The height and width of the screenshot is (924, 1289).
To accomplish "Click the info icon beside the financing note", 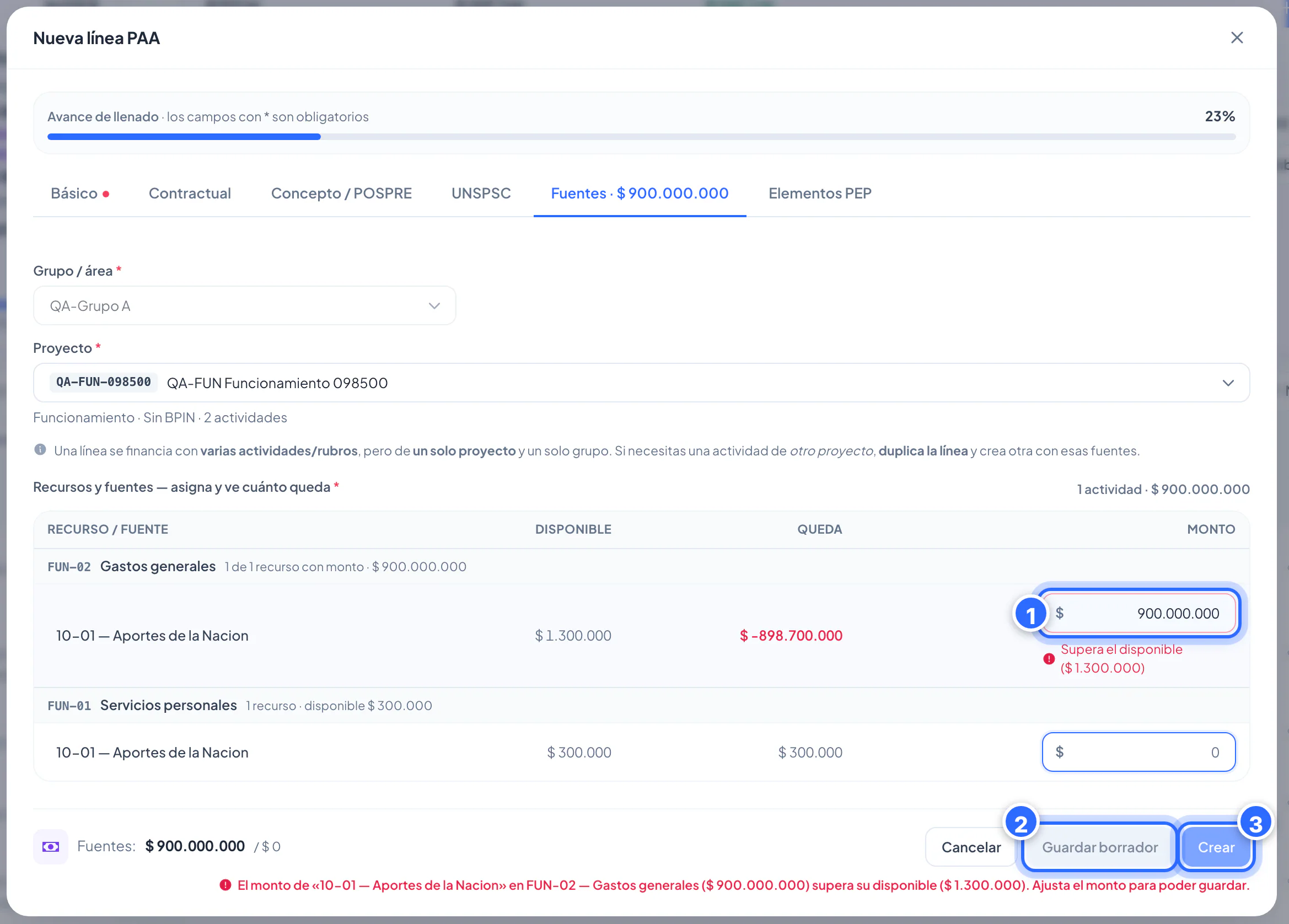I will coord(40,449).
